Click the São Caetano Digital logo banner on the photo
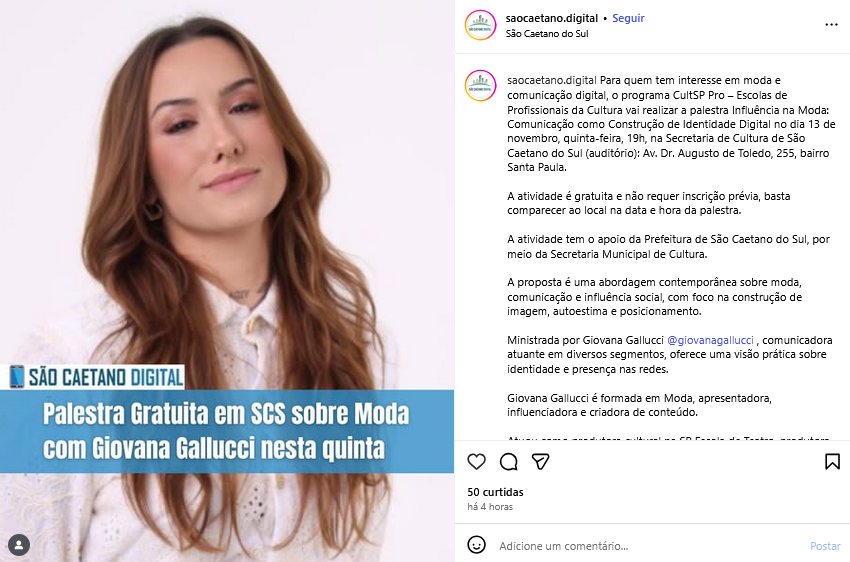850x562 pixels. [x=97, y=377]
